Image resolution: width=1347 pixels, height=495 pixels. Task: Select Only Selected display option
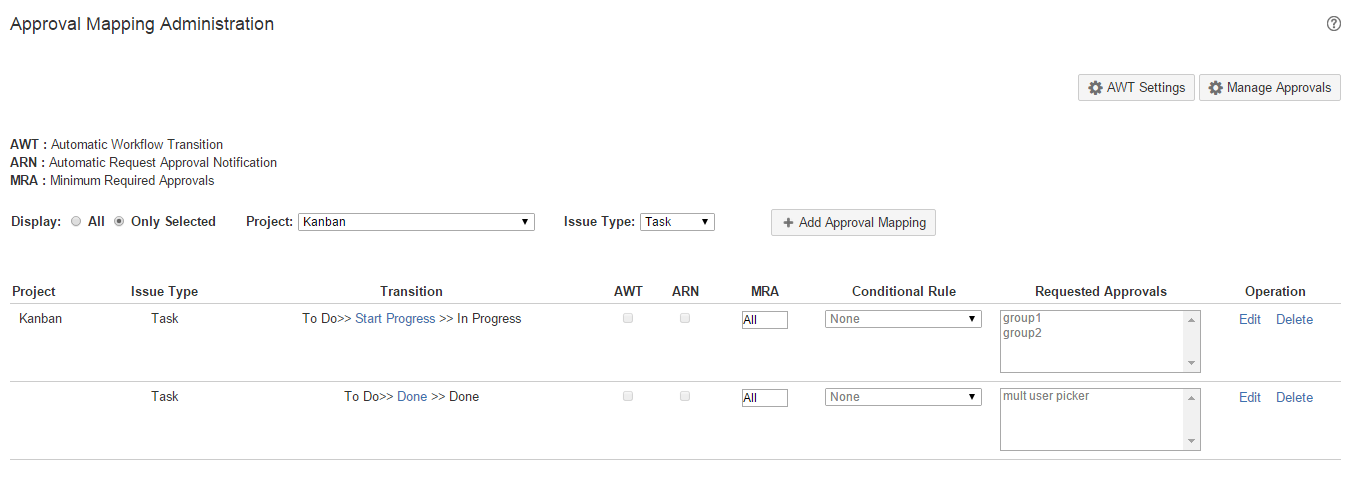[x=119, y=222]
